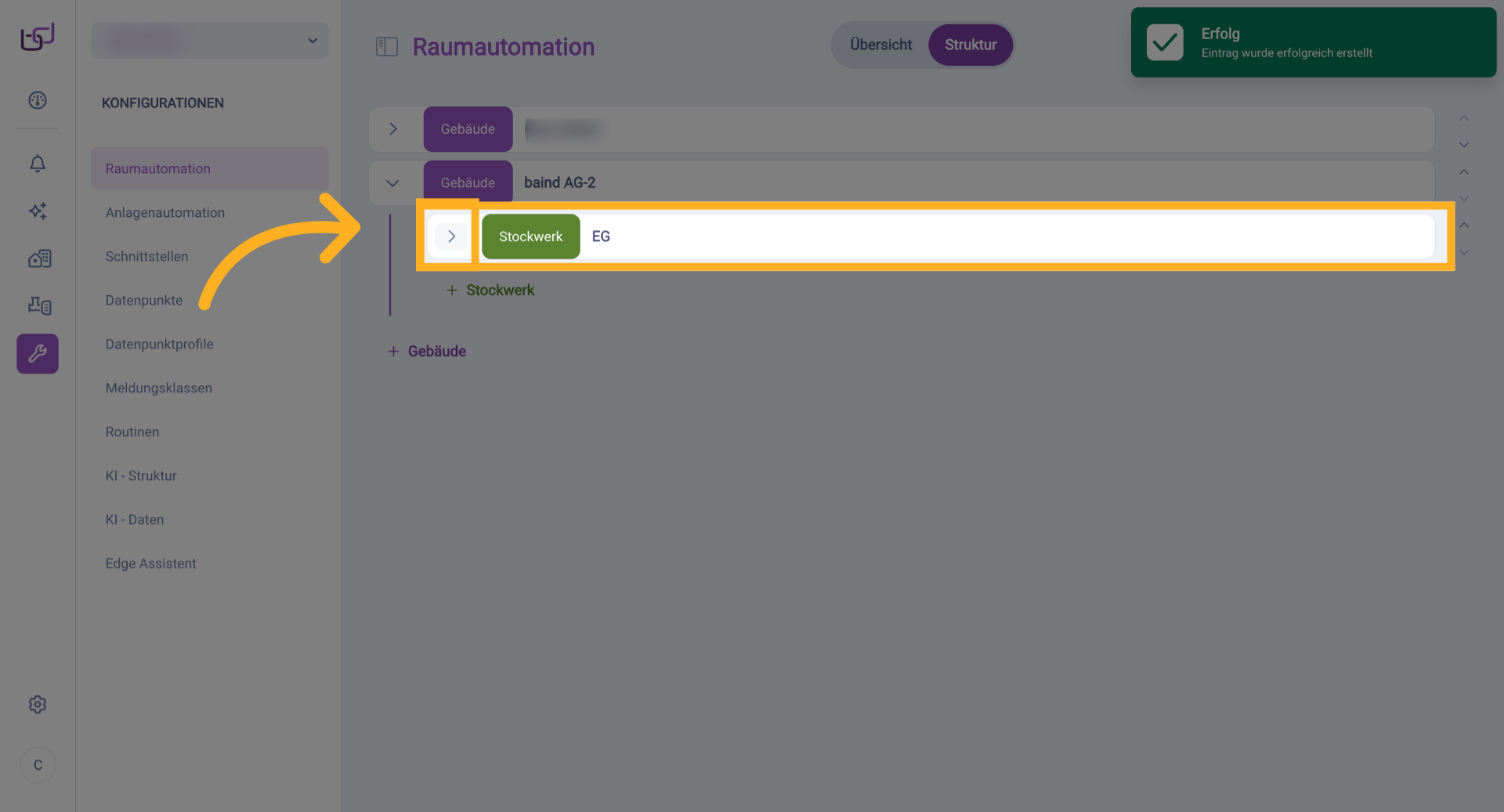This screenshot has height=812, width=1504.
Task: Click the app logo in sidebar
Action: point(38,36)
